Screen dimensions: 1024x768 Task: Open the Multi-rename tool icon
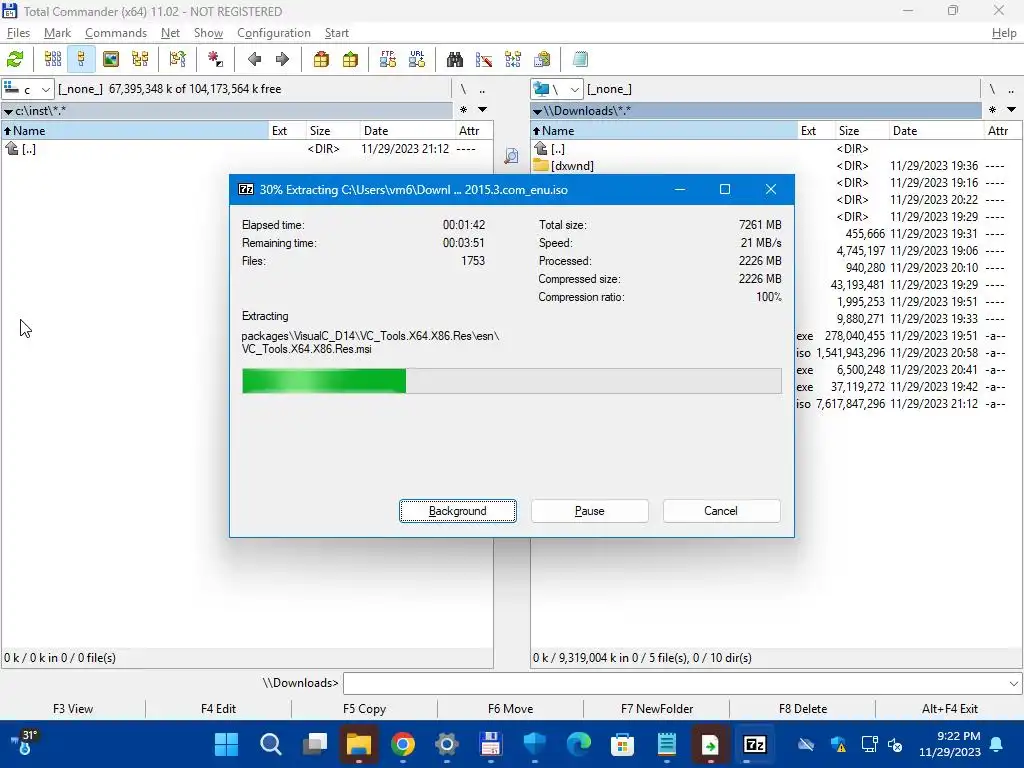click(484, 59)
